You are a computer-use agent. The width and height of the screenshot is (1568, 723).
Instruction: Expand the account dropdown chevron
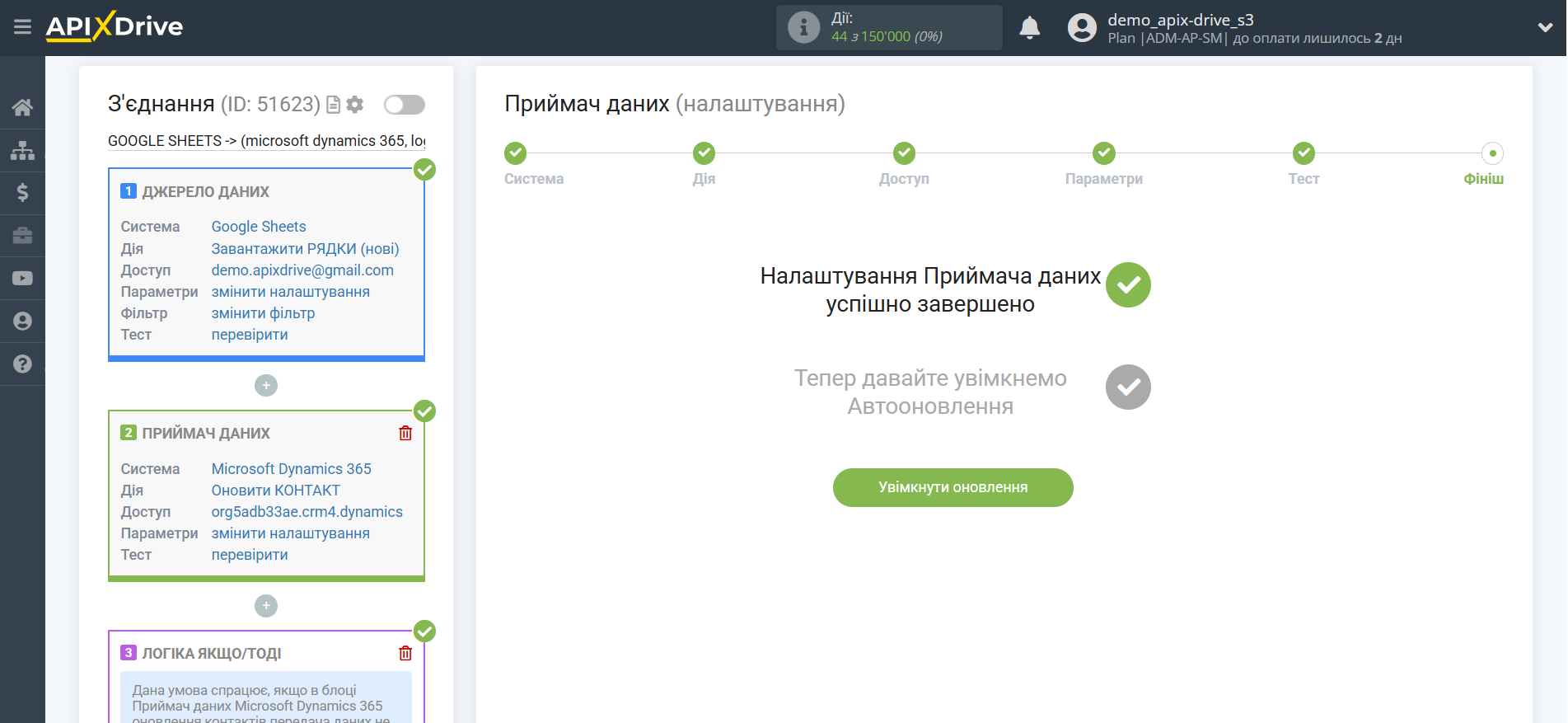coord(1545,27)
